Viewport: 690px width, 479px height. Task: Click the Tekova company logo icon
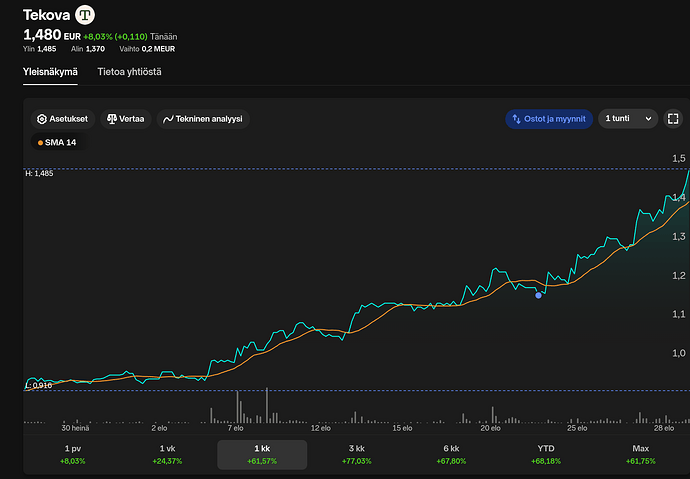tap(87, 15)
